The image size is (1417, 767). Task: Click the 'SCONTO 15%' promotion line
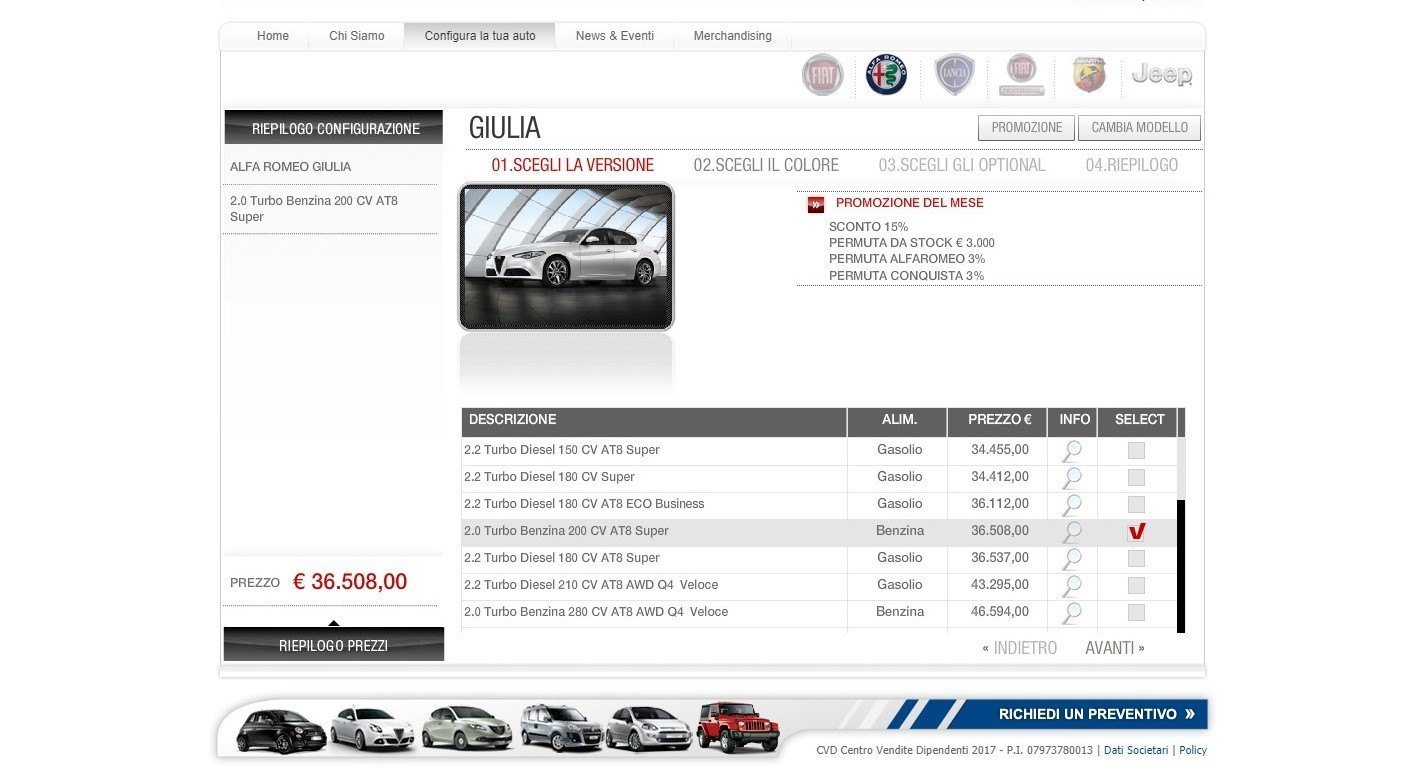pyautogui.click(x=869, y=227)
